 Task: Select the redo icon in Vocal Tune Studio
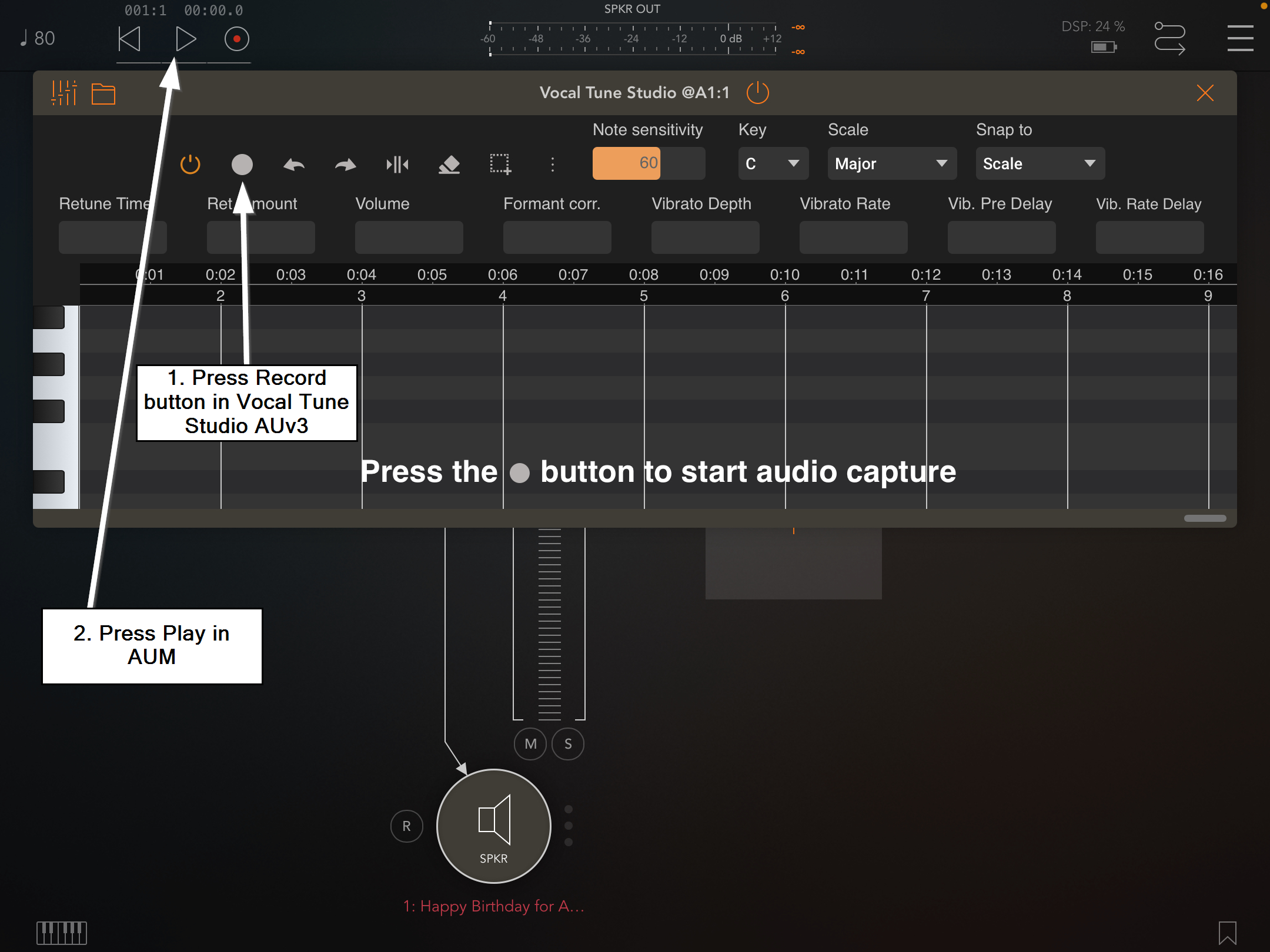coord(345,165)
